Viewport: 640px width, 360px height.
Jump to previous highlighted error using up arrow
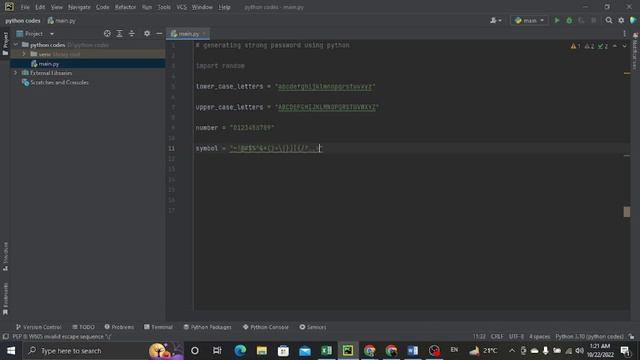pos(615,46)
